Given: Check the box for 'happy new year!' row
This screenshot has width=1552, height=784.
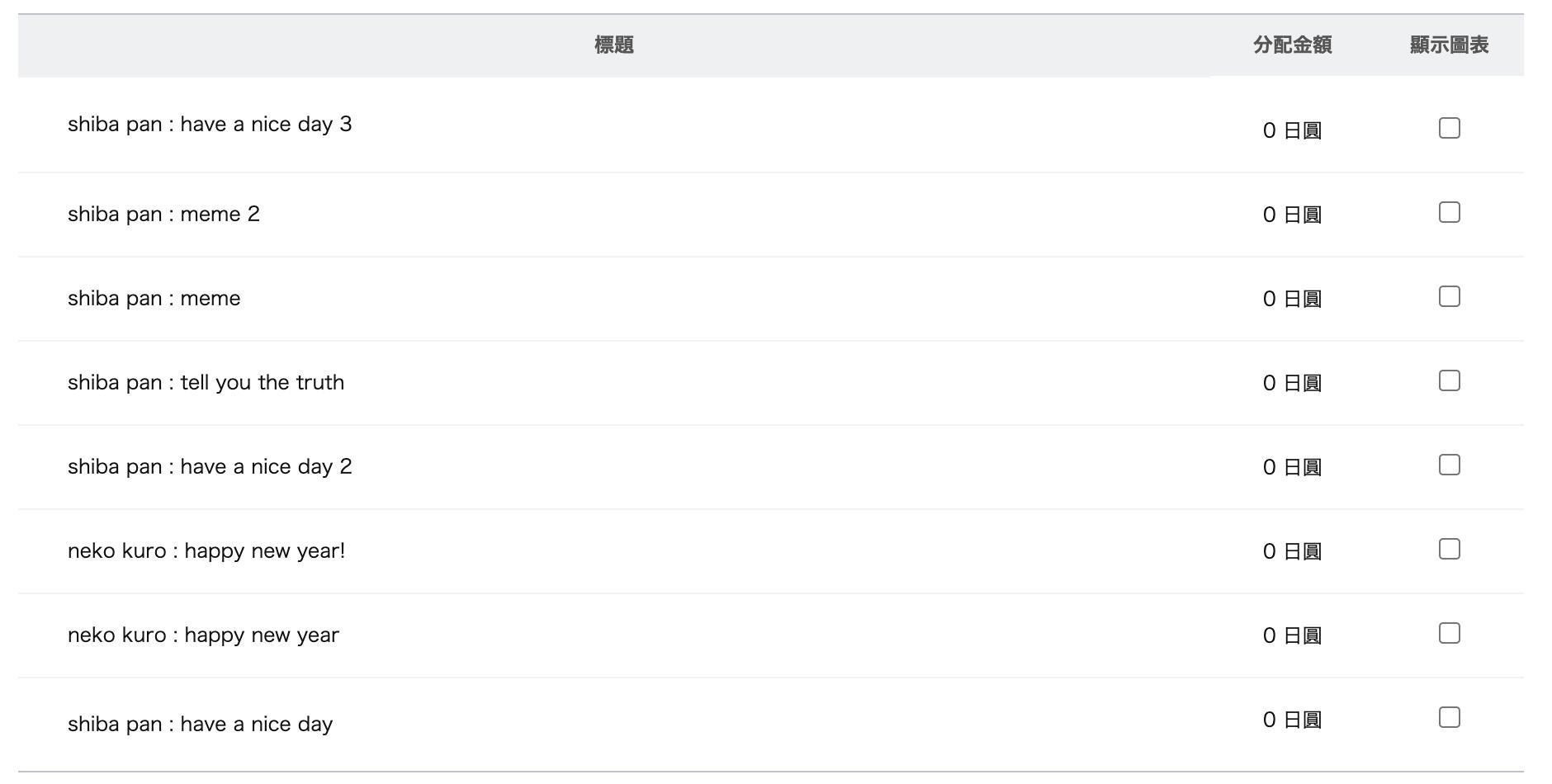Looking at the screenshot, I should click(1449, 549).
